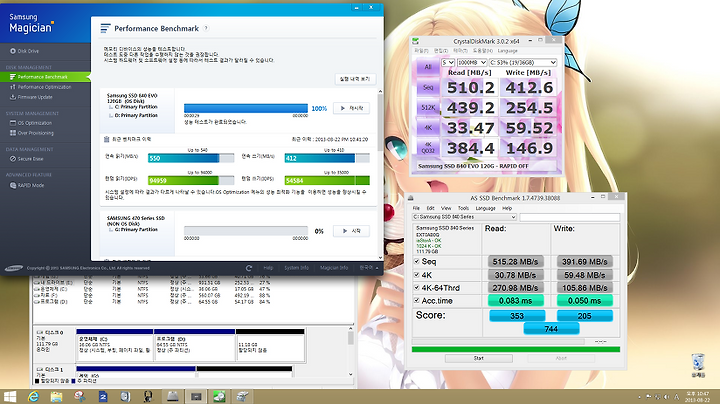Open System Info link in Magician footer
The width and height of the screenshot is (720, 404).
point(296,268)
